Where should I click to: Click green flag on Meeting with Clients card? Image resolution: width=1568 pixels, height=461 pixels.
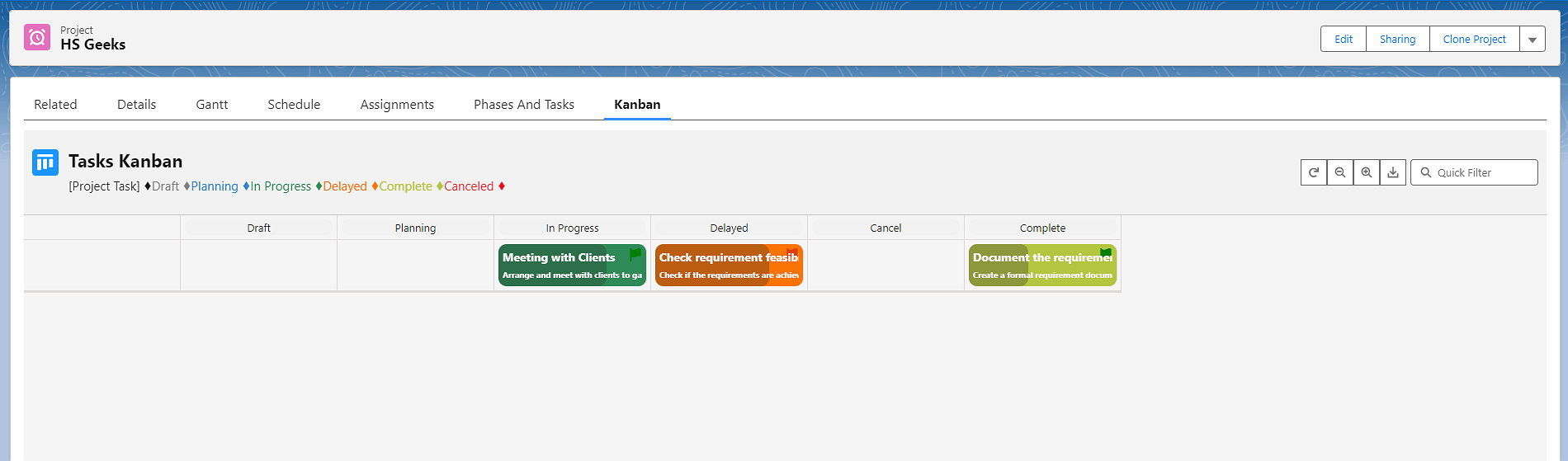tap(635, 254)
